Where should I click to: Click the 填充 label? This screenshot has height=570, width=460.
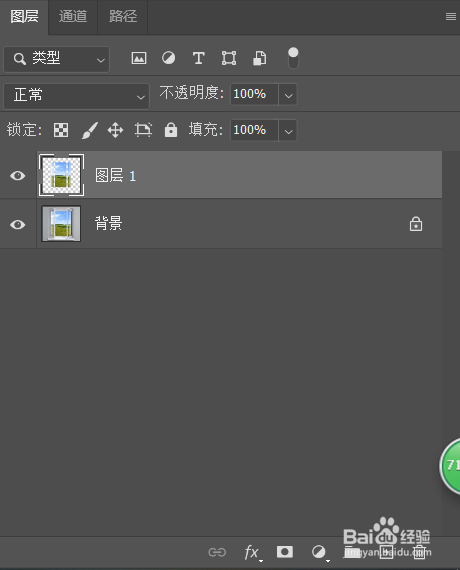click(205, 130)
